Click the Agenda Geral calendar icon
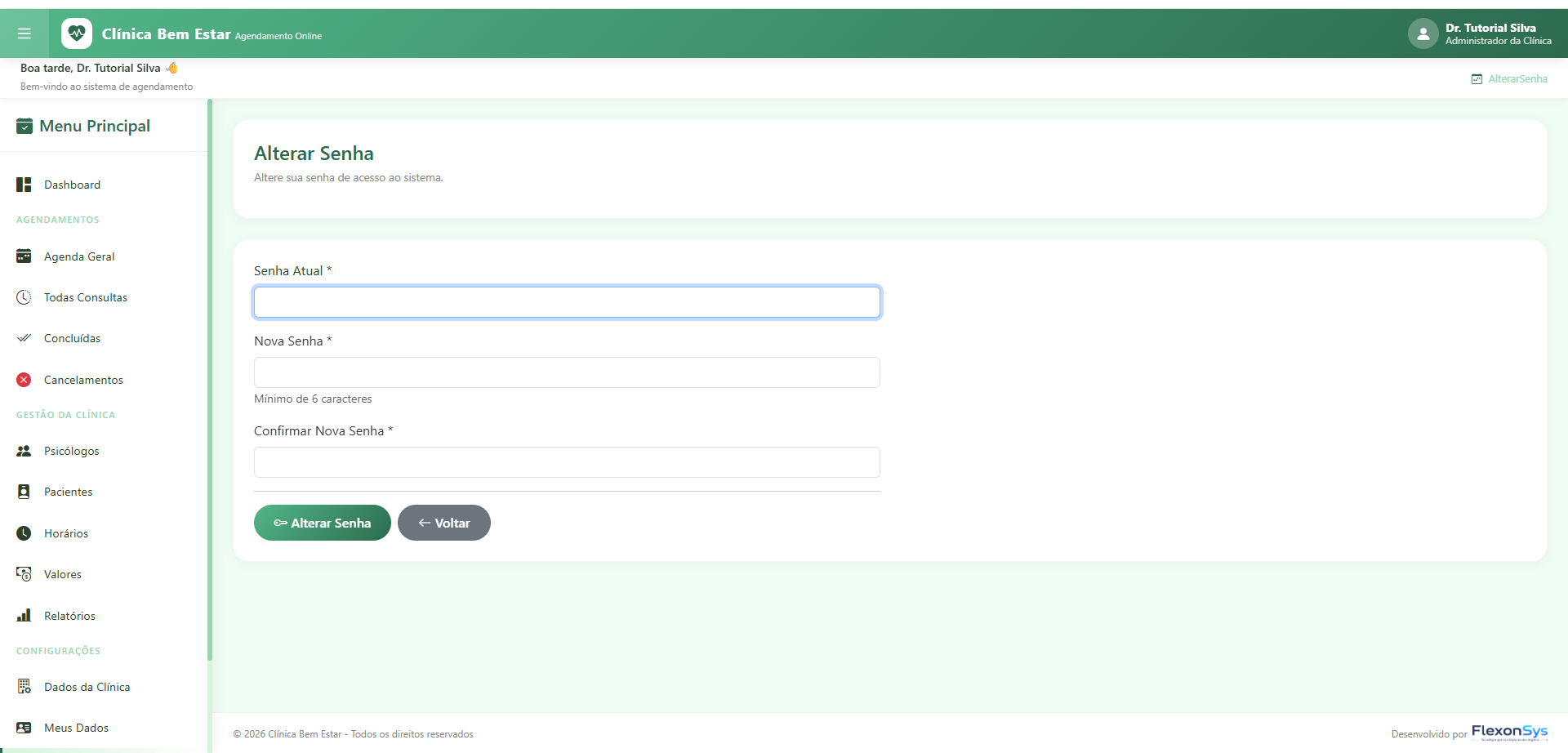Image resolution: width=1568 pixels, height=753 pixels. (24, 256)
